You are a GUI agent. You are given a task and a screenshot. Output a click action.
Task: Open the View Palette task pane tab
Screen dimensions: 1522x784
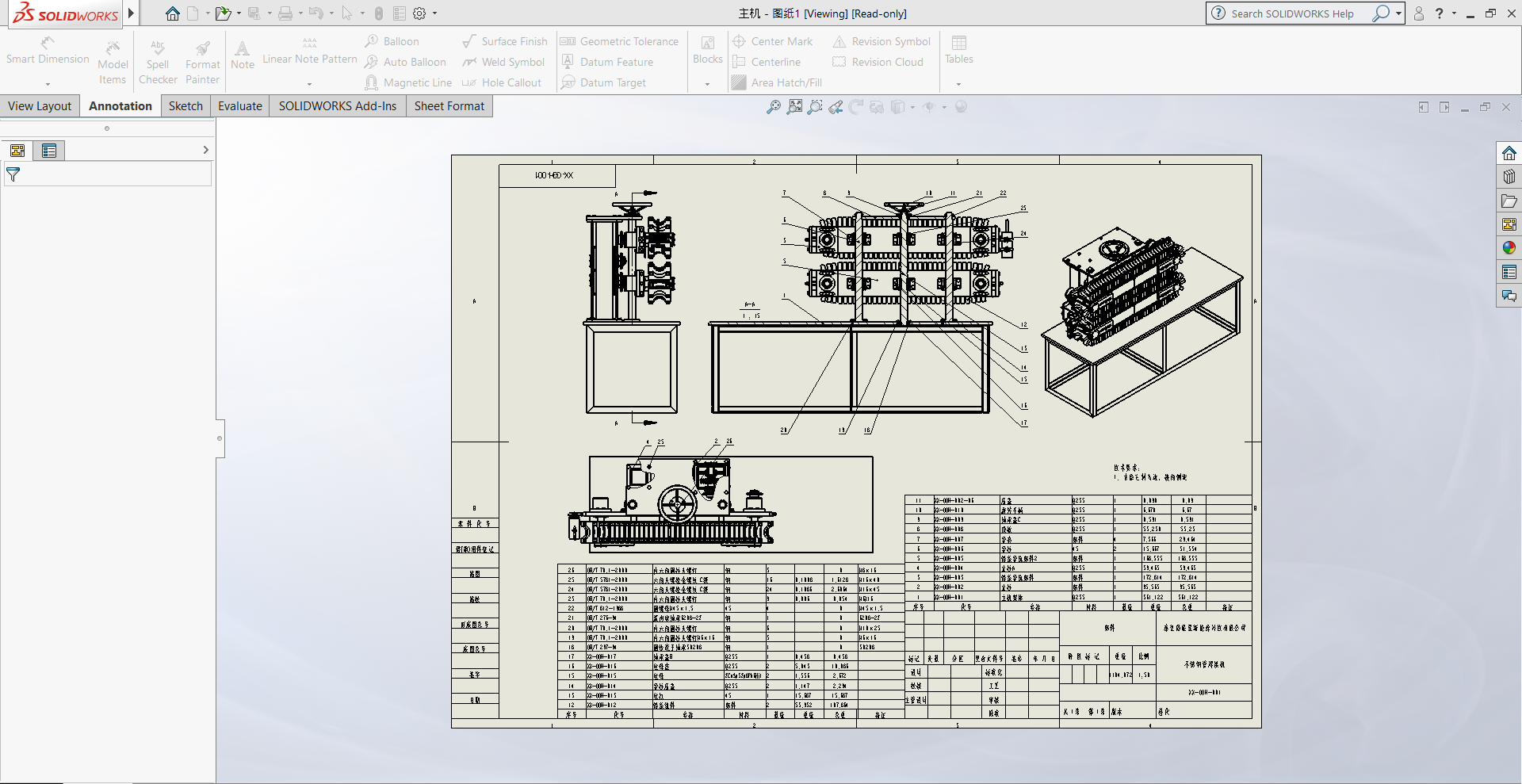pyautogui.click(x=1509, y=224)
